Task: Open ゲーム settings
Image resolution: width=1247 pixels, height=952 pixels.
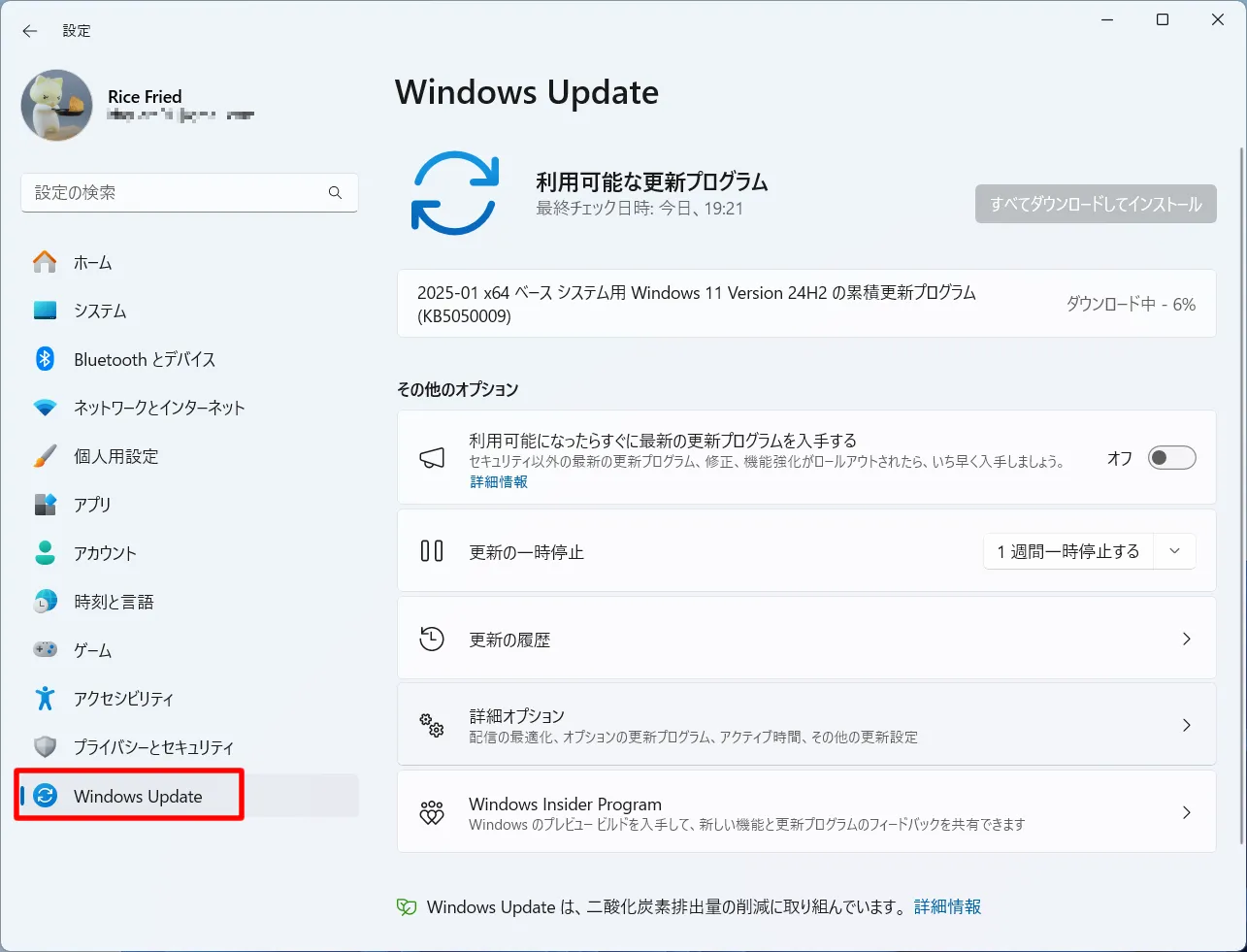Action: 189,650
